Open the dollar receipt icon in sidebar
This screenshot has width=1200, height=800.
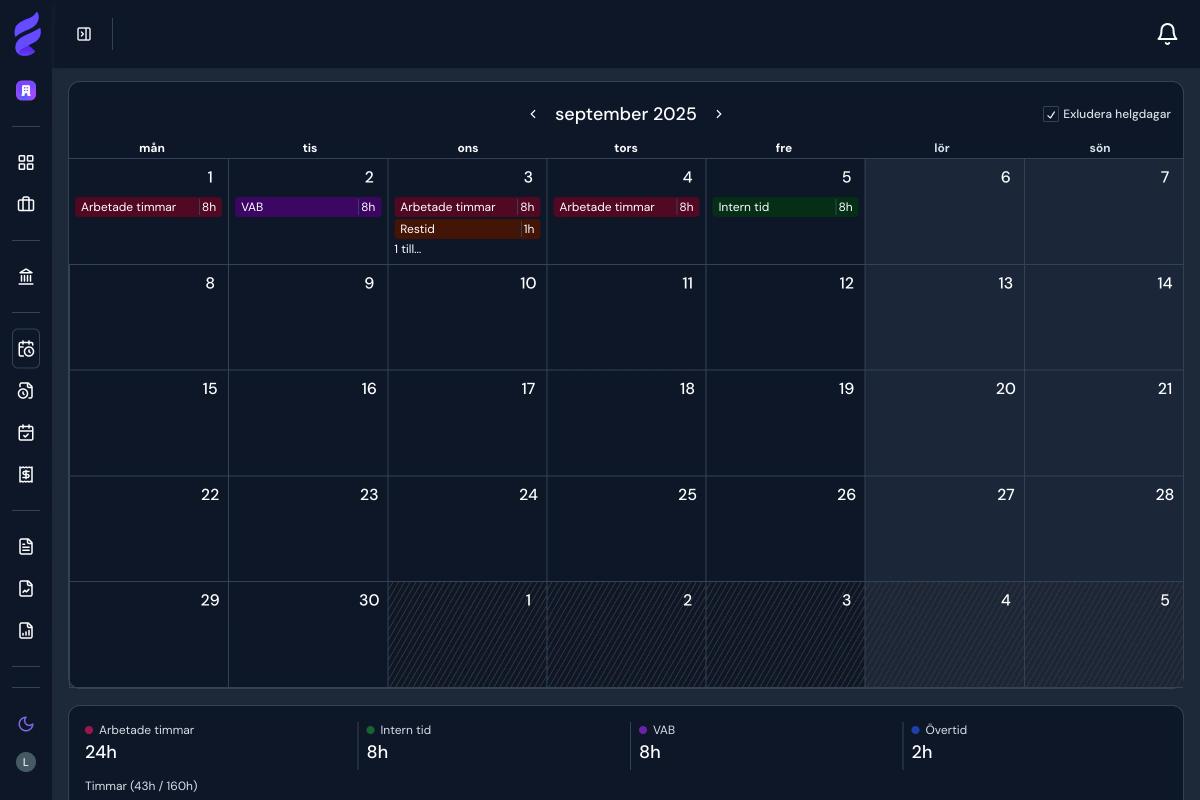tap(26, 475)
